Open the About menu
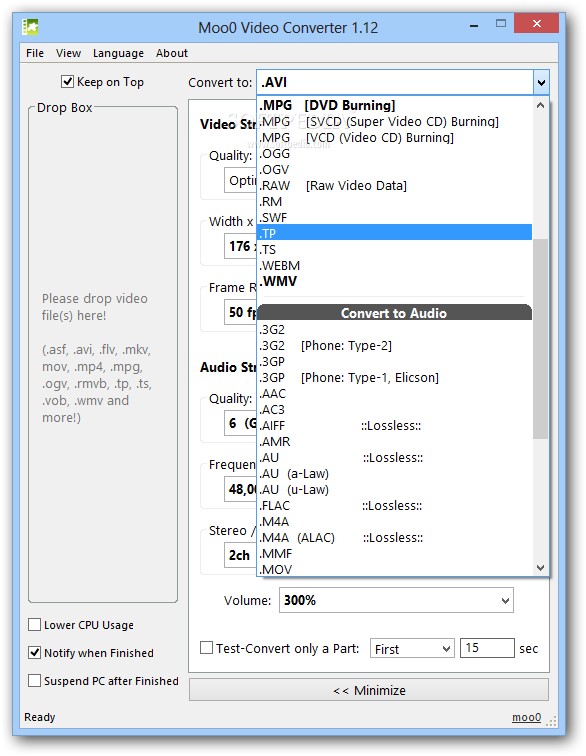Viewport: 586px width, 756px height. (x=172, y=53)
